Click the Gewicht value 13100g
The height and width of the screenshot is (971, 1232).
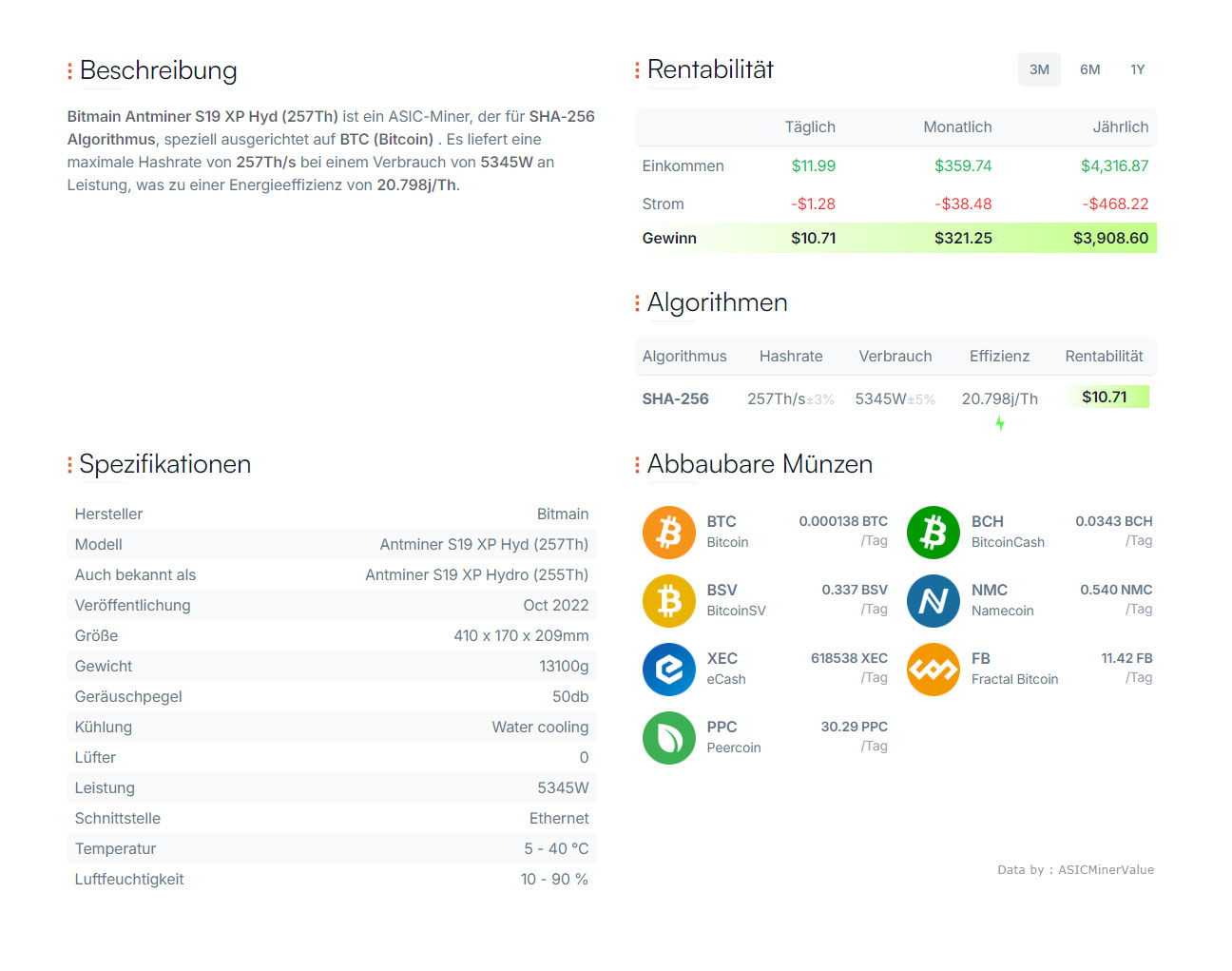(x=564, y=666)
